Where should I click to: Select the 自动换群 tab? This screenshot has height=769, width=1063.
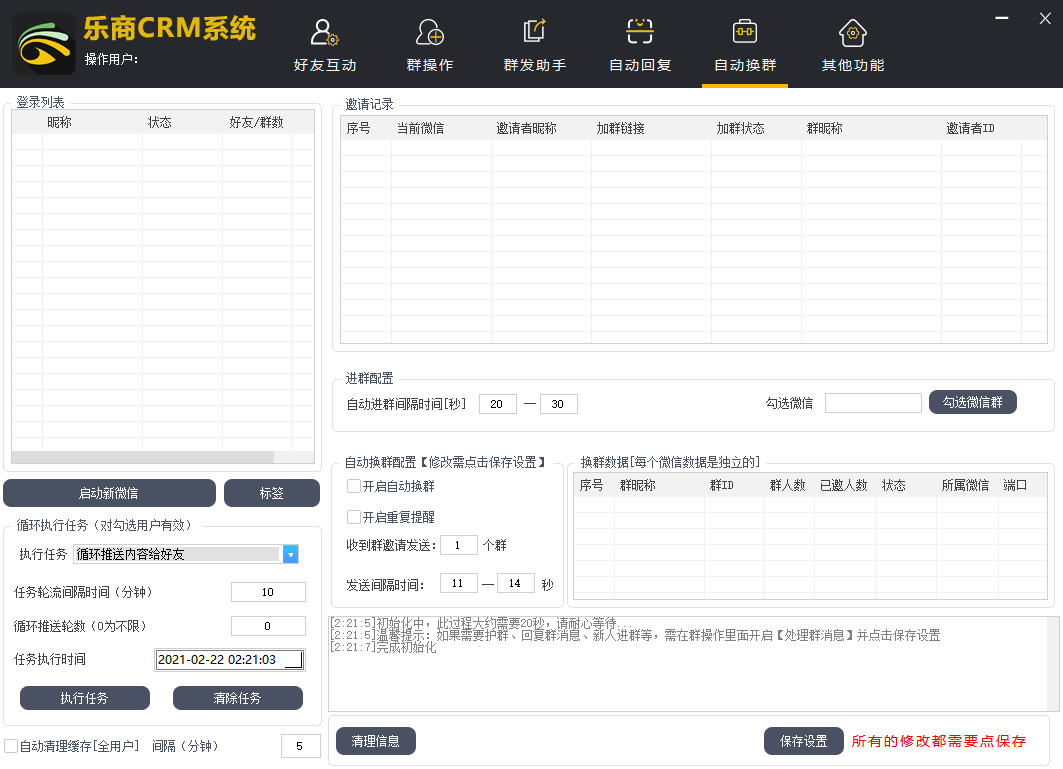(744, 65)
